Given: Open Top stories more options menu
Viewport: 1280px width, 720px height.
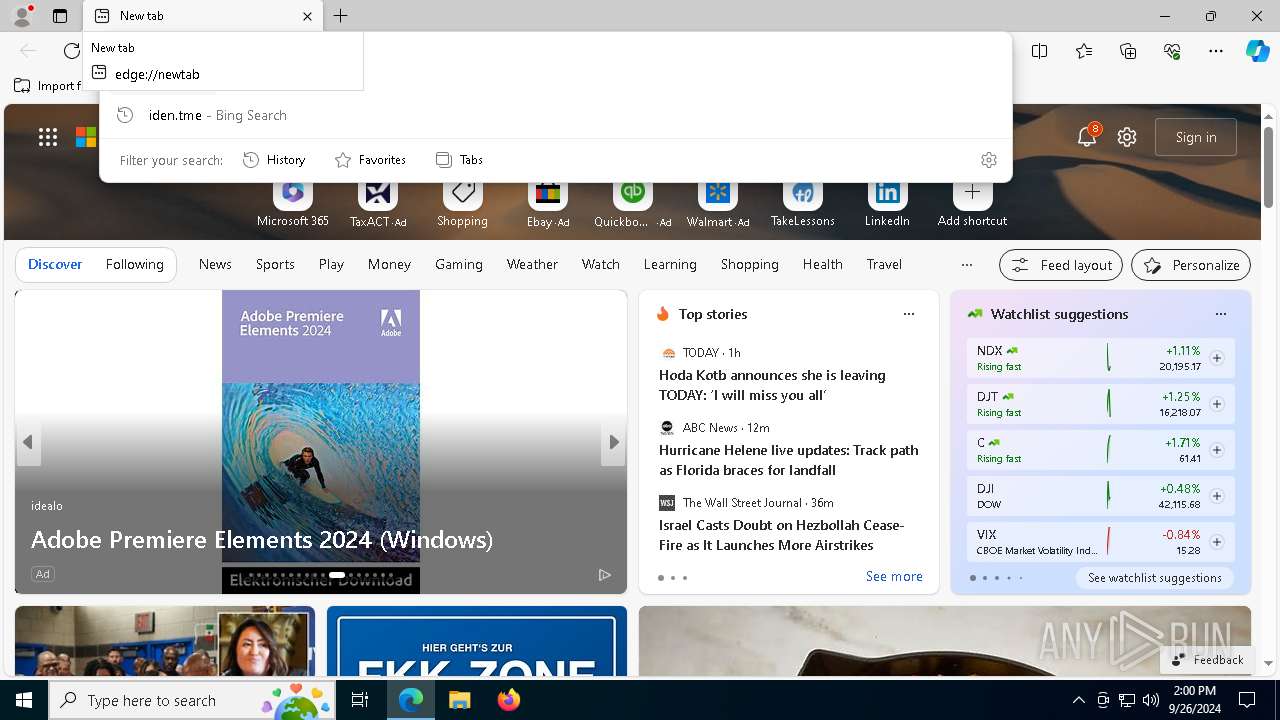Looking at the screenshot, I should click(909, 314).
